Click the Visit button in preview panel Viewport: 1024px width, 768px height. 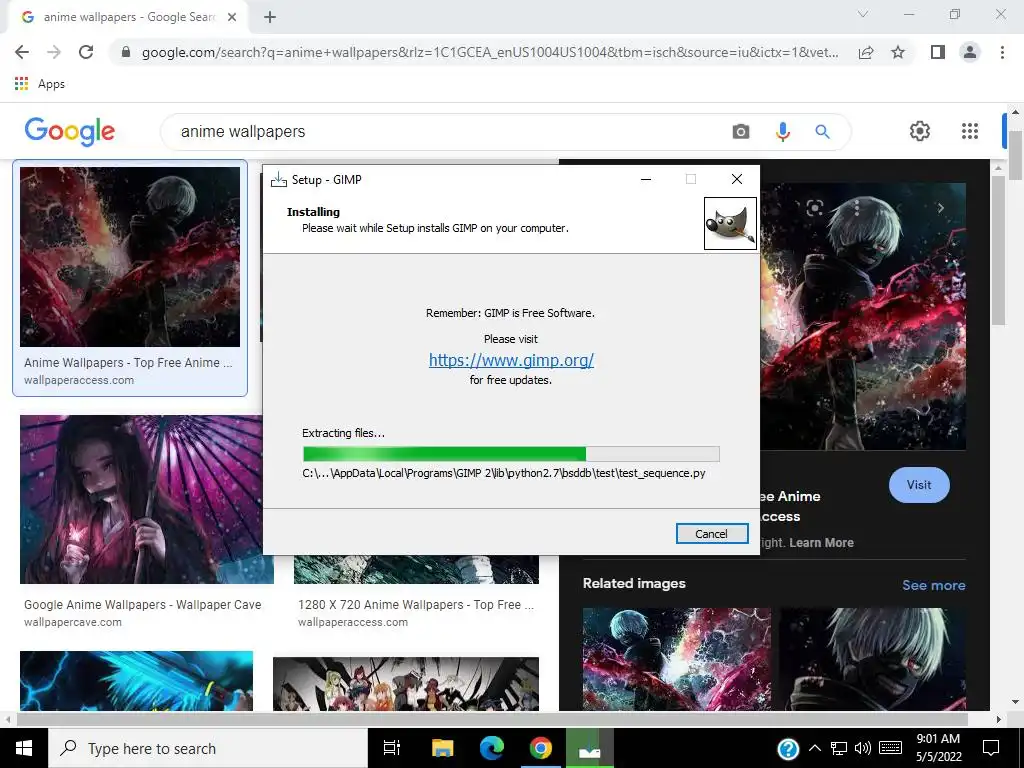point(919,485)
